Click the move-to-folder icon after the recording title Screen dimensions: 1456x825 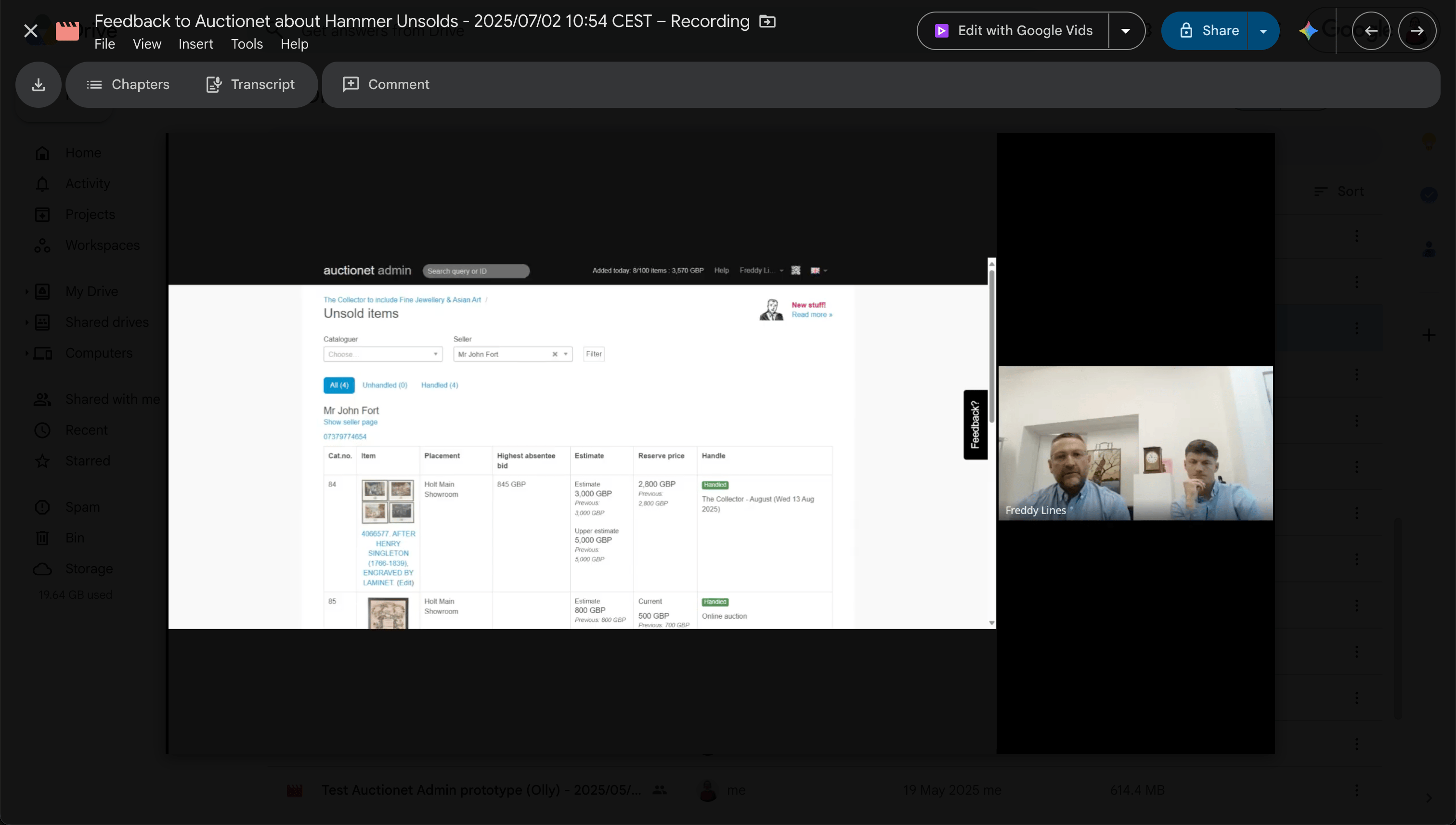coord(767,22)
